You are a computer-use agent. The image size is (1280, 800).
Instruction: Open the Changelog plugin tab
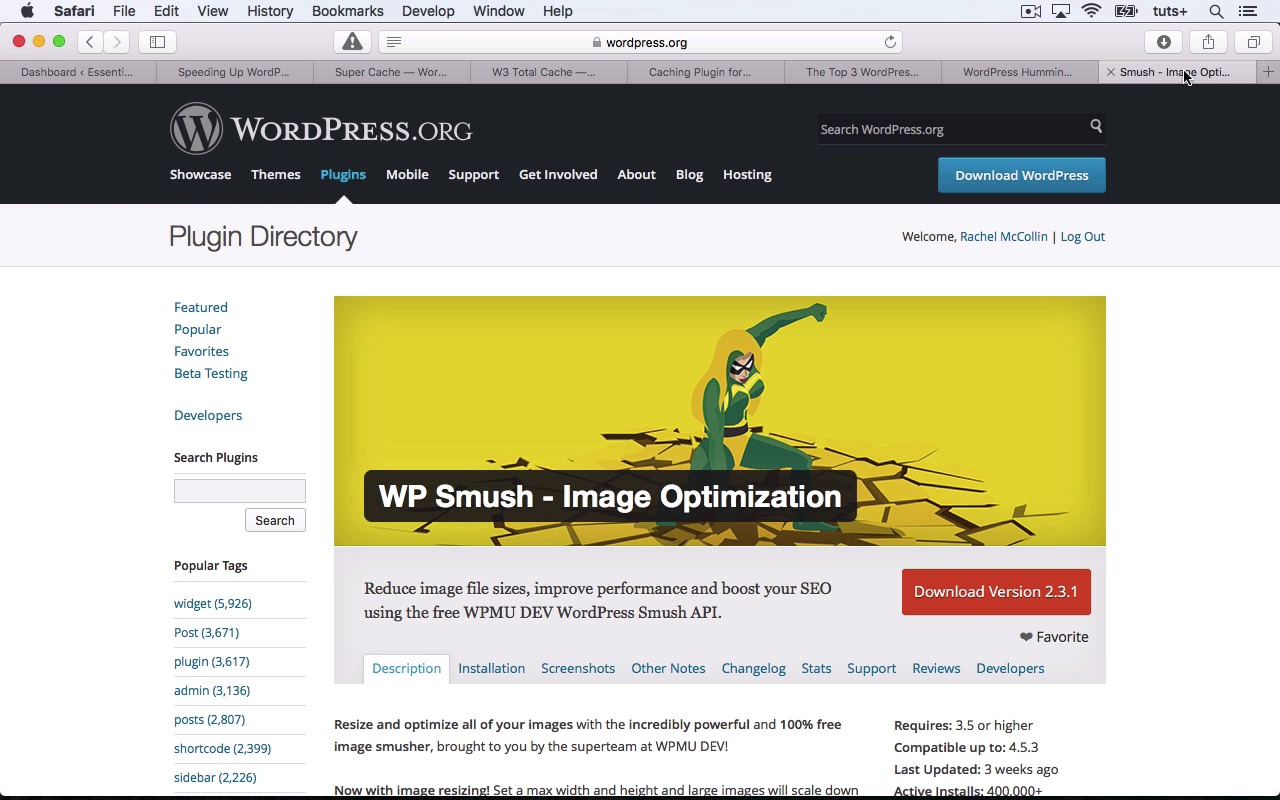point(754,668)
